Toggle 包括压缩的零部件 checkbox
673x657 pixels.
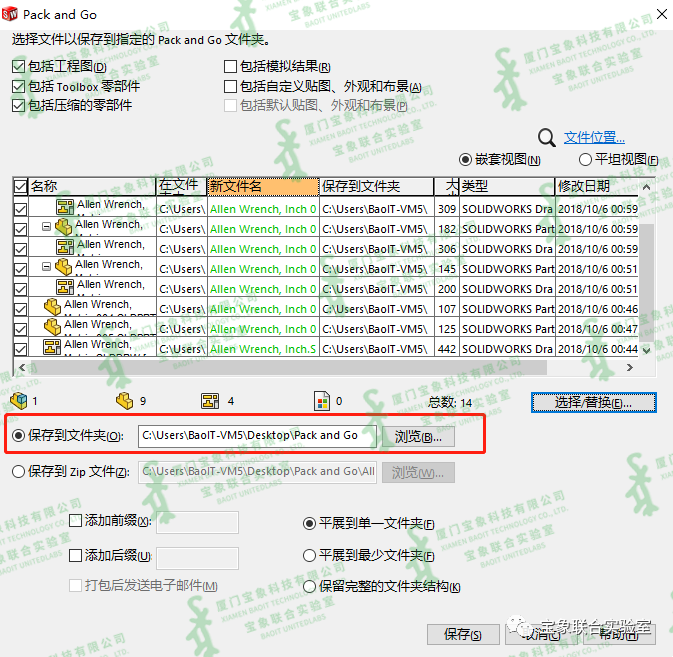(x=18, y=106)
